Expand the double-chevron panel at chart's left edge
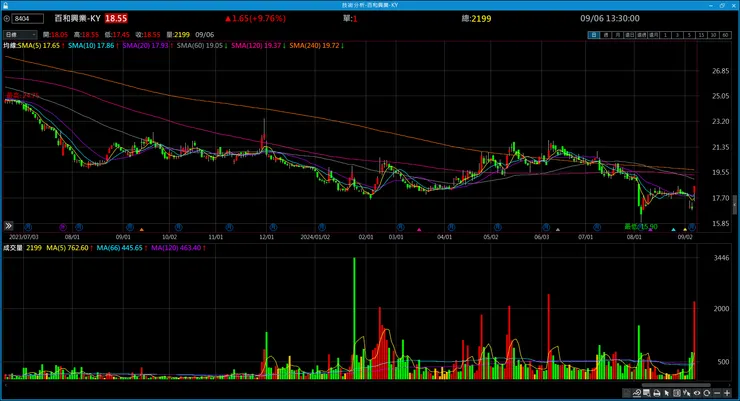This screenshot has width=740, height=401. [x=8, y=226]
